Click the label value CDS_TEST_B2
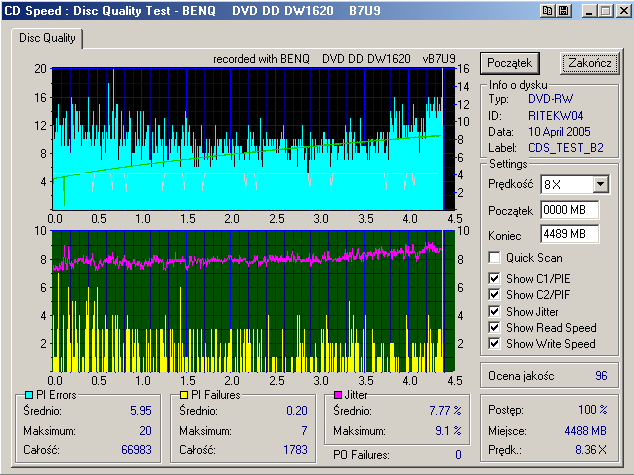The width and height of the screenshot is (634, 475). [x=566, y=148]
